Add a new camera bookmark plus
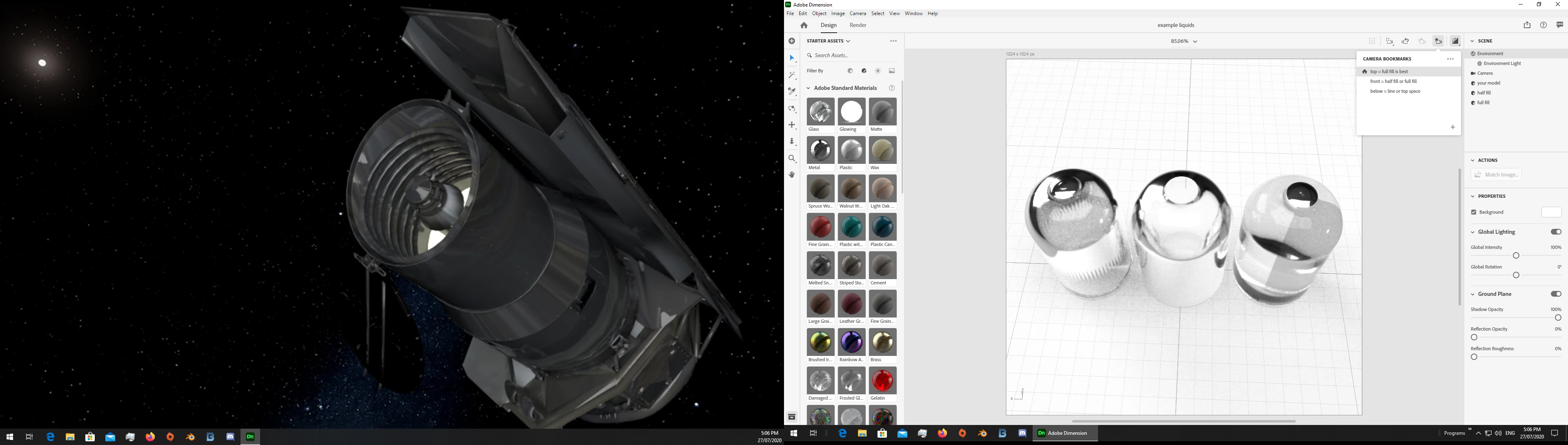1568x445 pixels. click(1453, 127)
